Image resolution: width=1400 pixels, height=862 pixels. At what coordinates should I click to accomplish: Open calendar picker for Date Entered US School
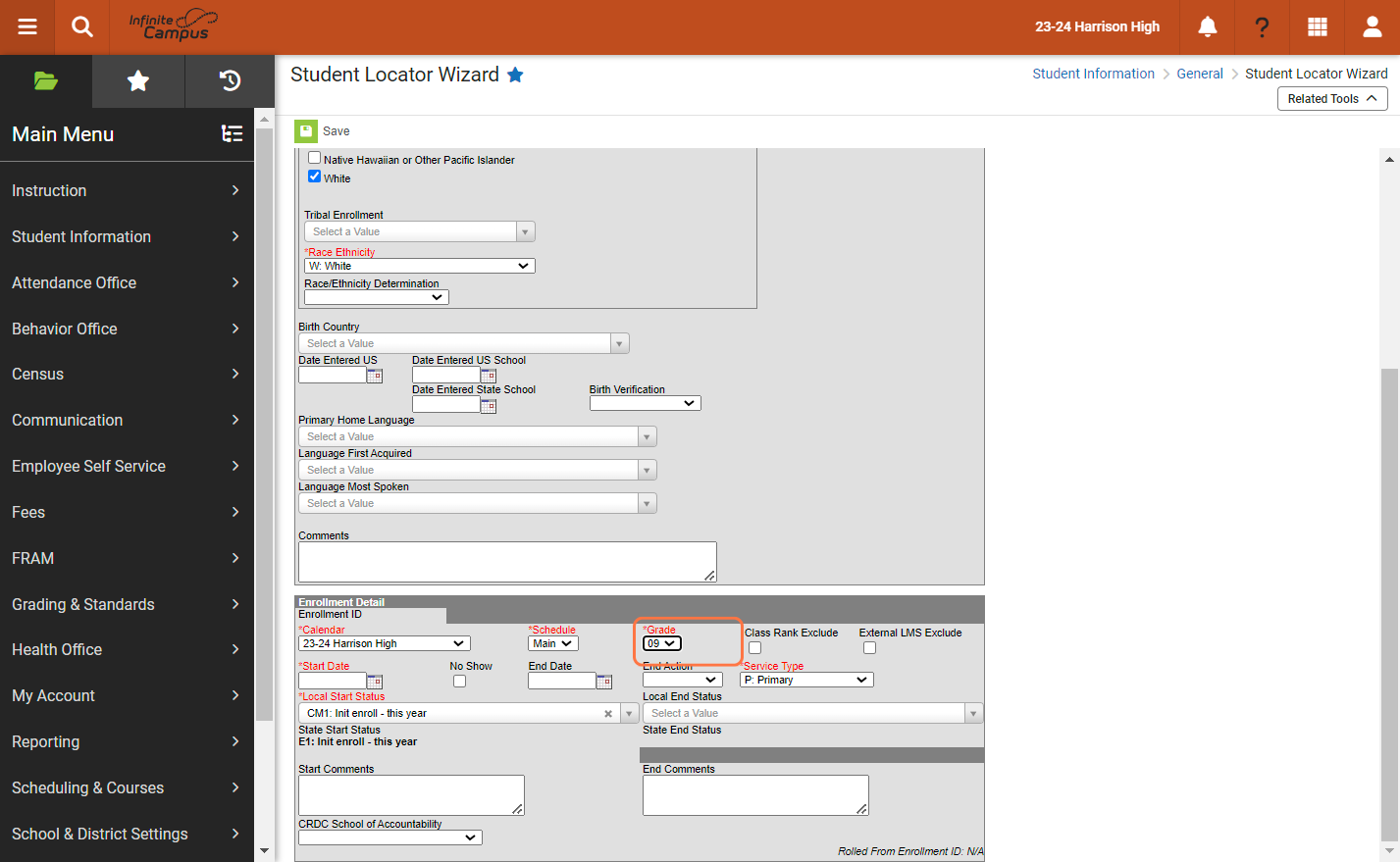489,376
